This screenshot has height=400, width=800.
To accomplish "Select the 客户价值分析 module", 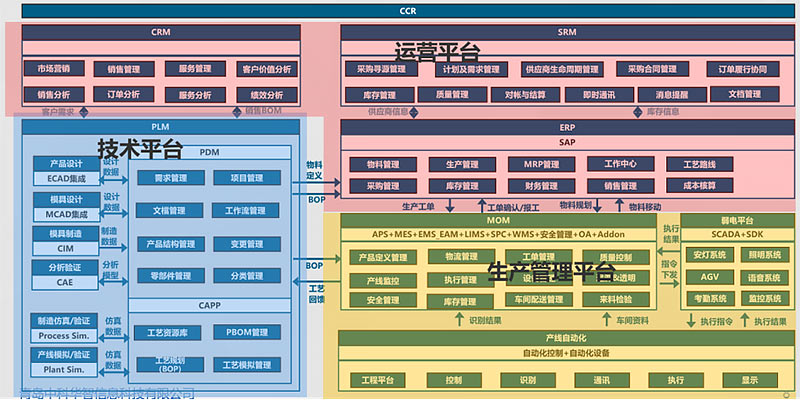I will tap(267, 69).
